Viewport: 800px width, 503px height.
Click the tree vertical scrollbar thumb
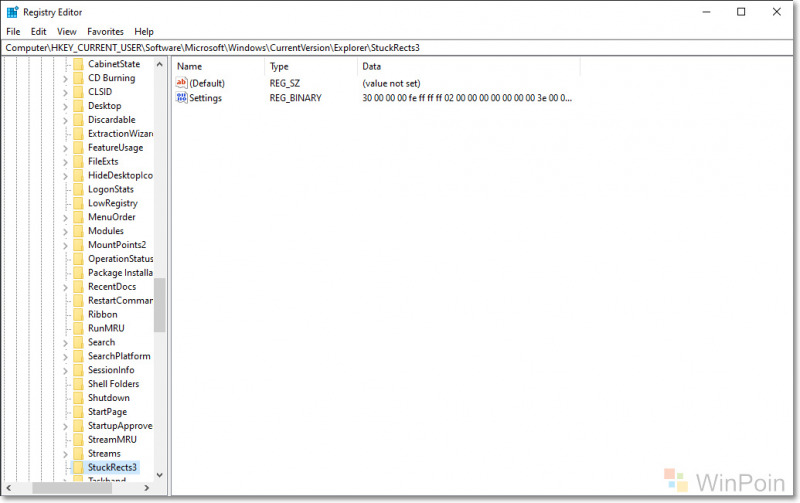pyautogui.click(x=159, y=305)
